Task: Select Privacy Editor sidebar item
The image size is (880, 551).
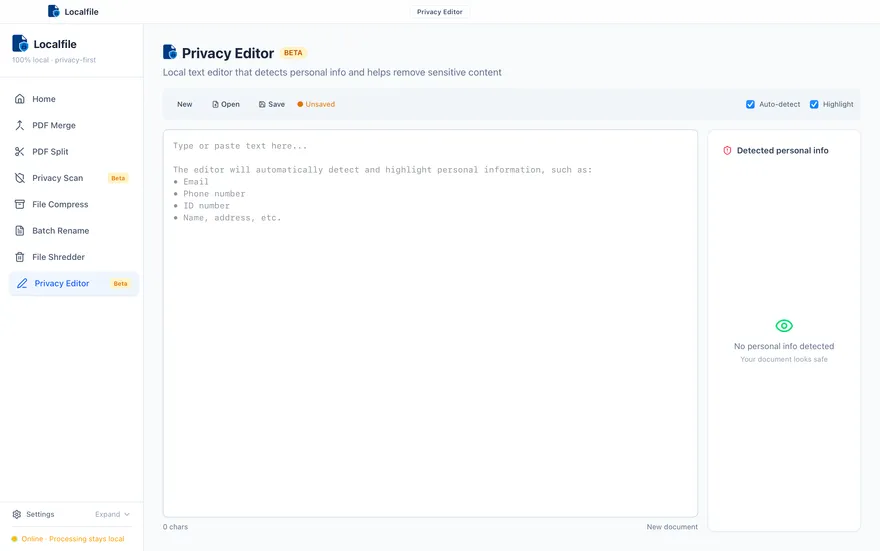Action: (74, 283)
